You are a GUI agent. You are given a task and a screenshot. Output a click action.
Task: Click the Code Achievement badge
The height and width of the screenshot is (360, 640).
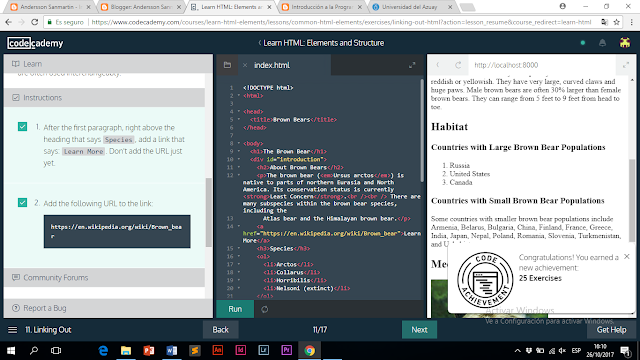[x=485, y=280]
